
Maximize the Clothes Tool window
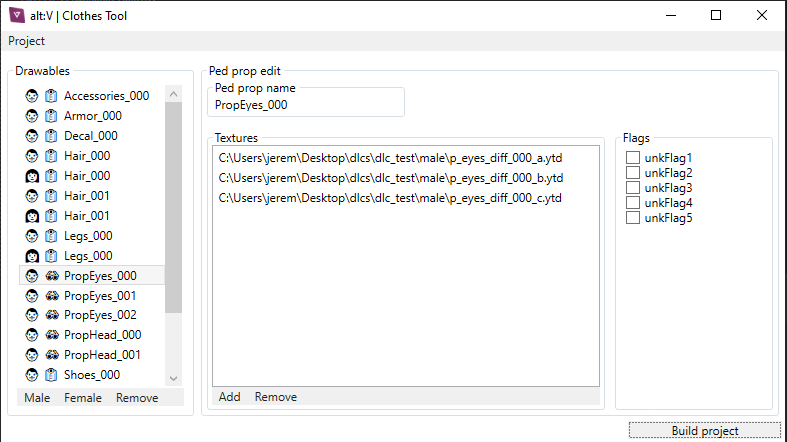(716, 16)
